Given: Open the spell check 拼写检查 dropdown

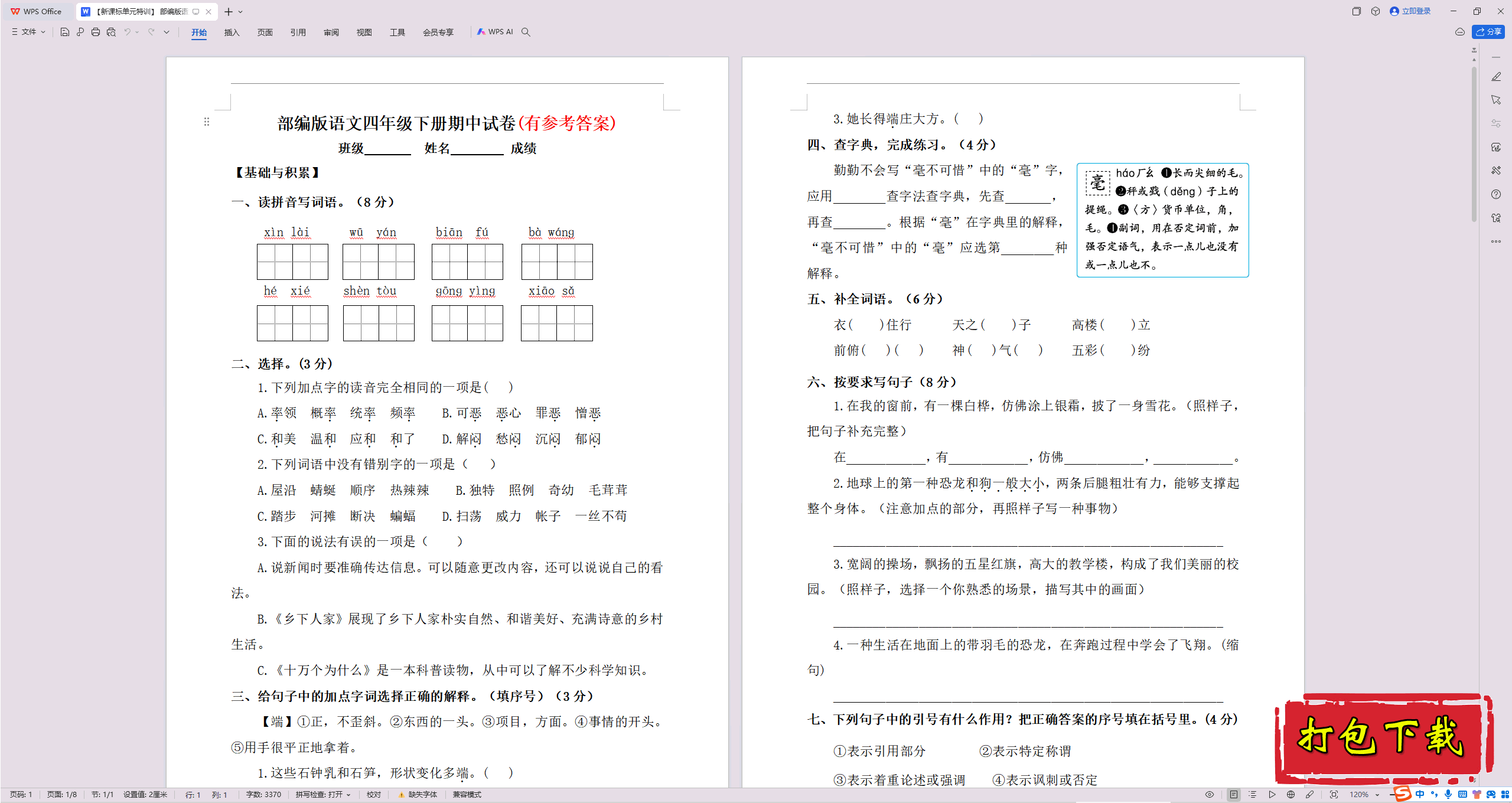Looking at the screenshot, I should click(323, 795).
